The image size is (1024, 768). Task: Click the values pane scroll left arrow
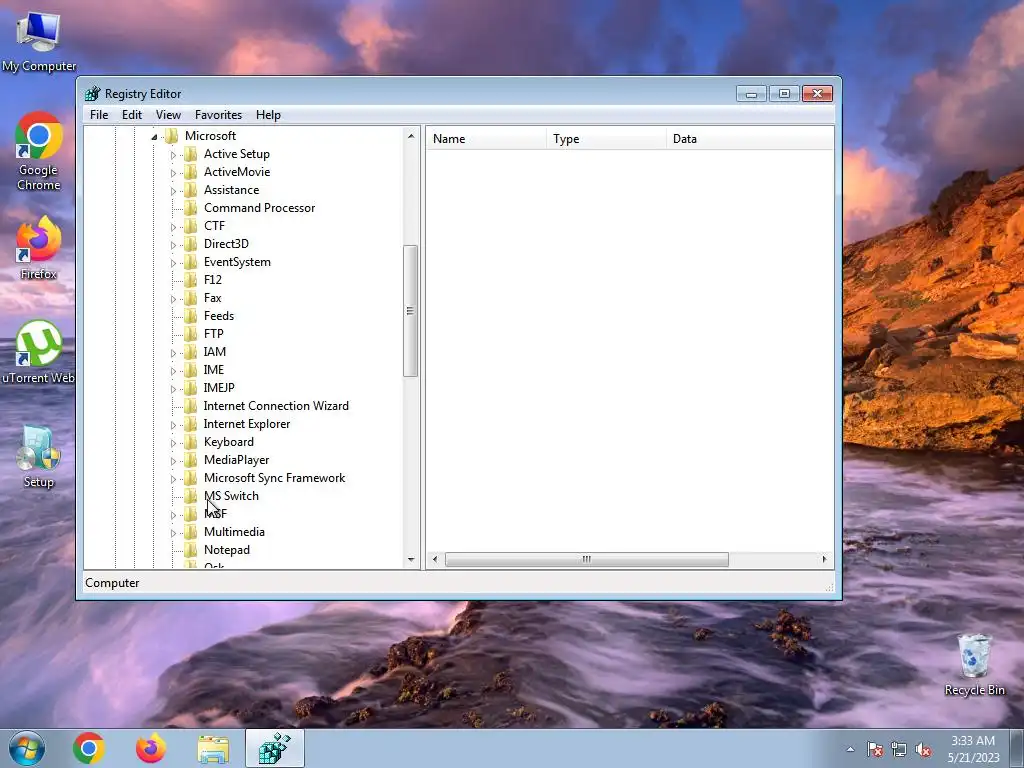435,559
